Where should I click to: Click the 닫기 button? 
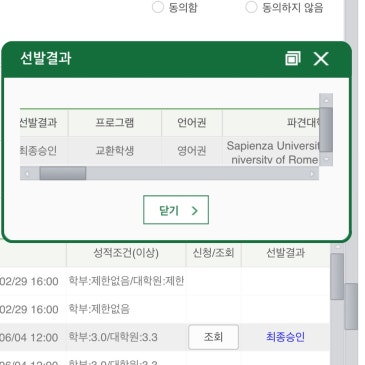(x=176, y=210)
